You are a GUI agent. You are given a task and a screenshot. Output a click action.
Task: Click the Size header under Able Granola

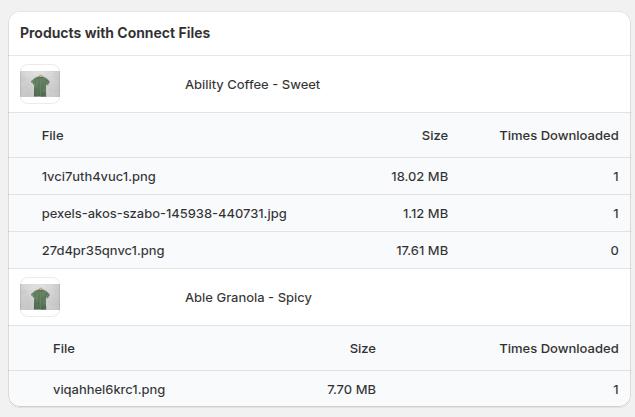click(363, 349)
